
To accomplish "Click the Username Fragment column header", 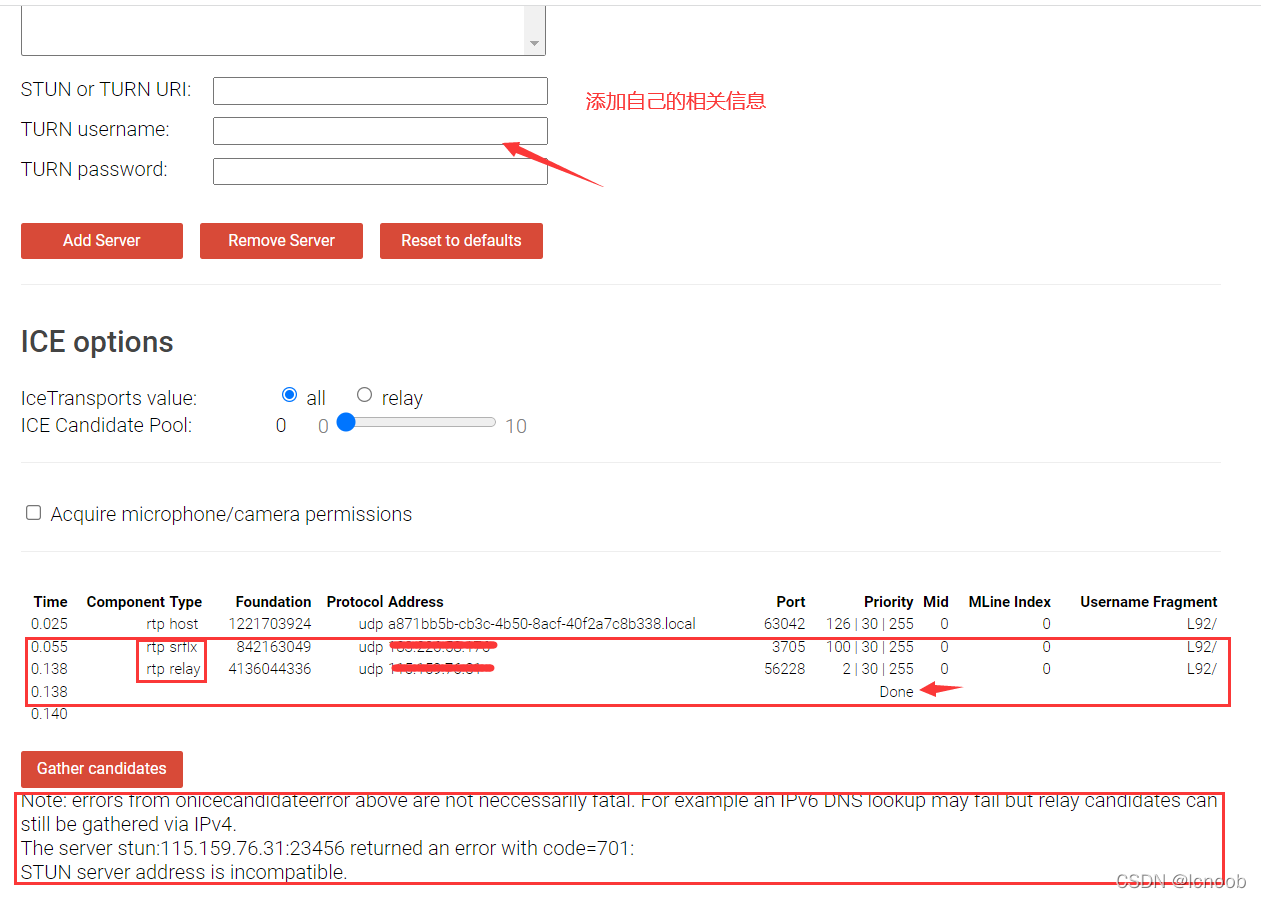I will click(x=1148, y=602).
